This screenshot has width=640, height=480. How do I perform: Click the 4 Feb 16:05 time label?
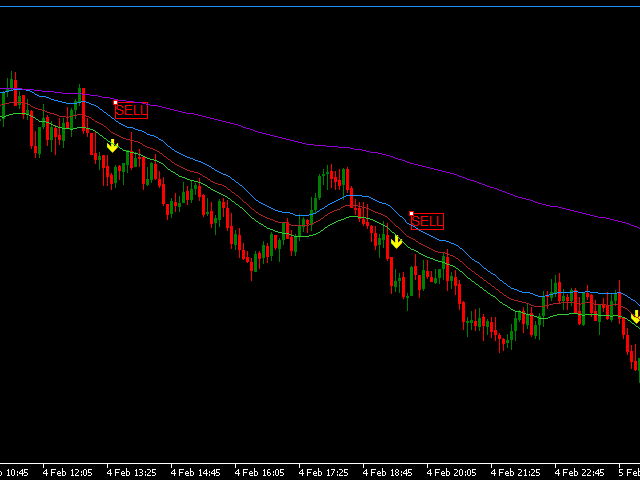(x=260, y=471)
